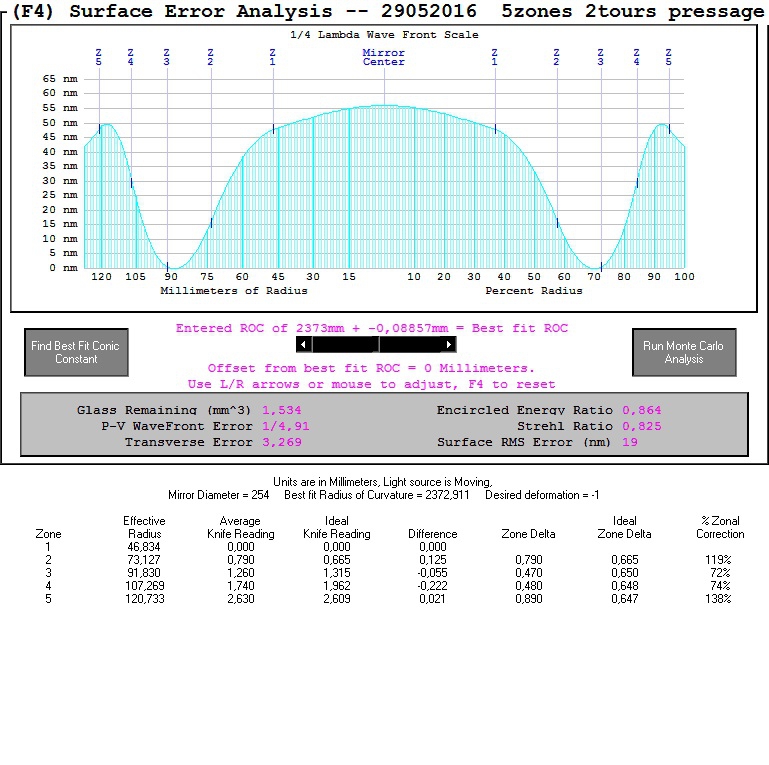Click P-V WaveFront Error value 1/4,91
This screenshot has width=769, height=765.
point(285,426)
